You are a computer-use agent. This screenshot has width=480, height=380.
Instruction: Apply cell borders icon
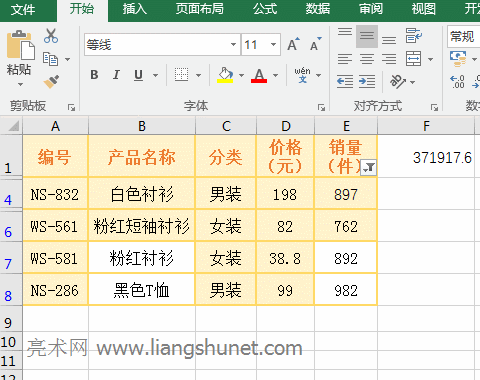pos(181,75)
